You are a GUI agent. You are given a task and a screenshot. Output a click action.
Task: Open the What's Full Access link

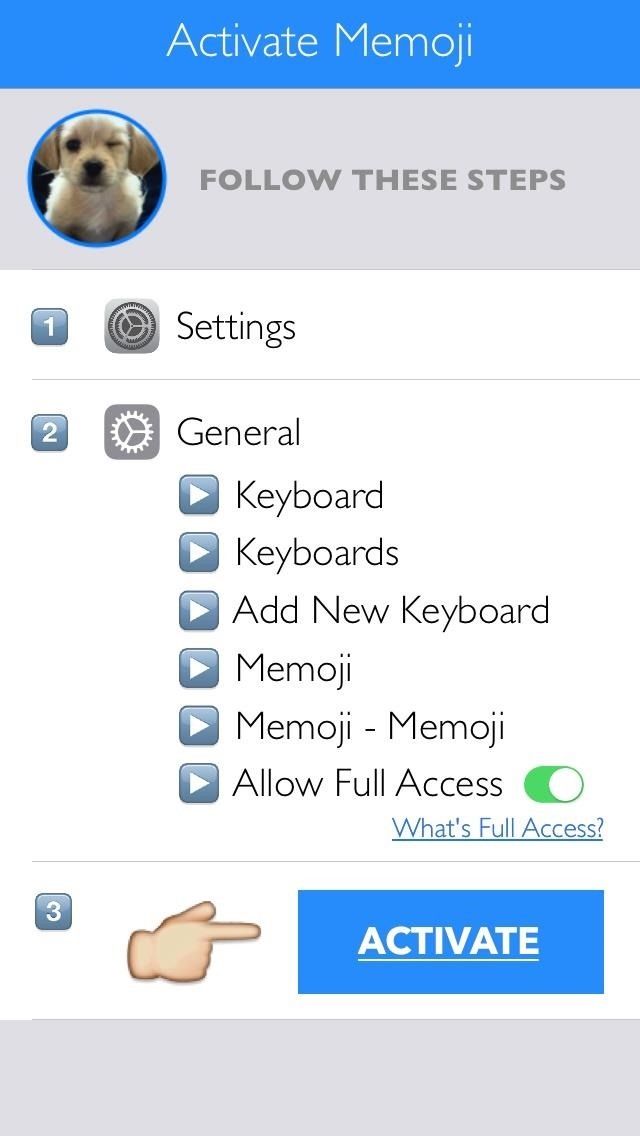coord(497,828)
